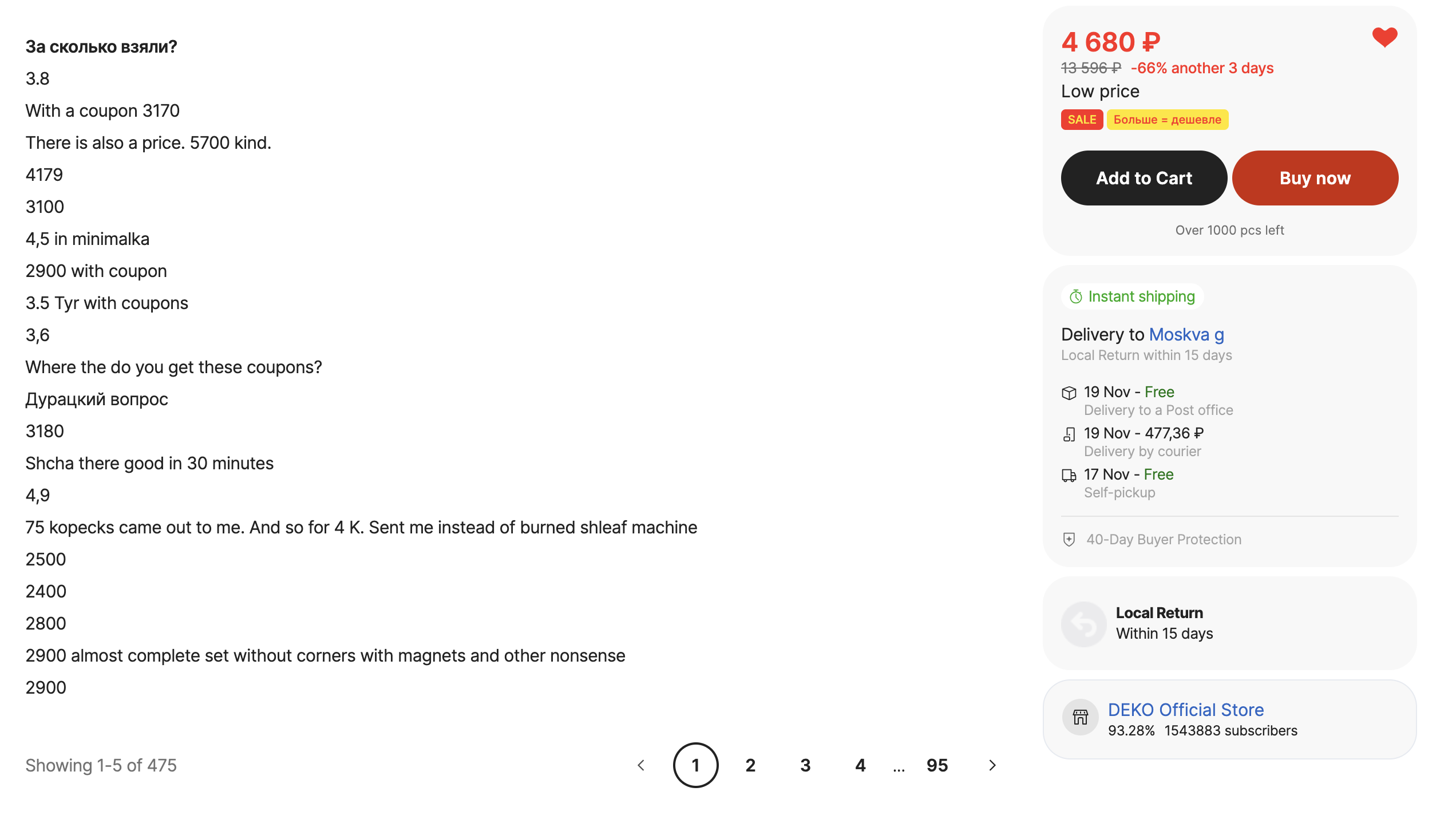Jump to last page 95
1456x815 pixels.
click(937, 765)
